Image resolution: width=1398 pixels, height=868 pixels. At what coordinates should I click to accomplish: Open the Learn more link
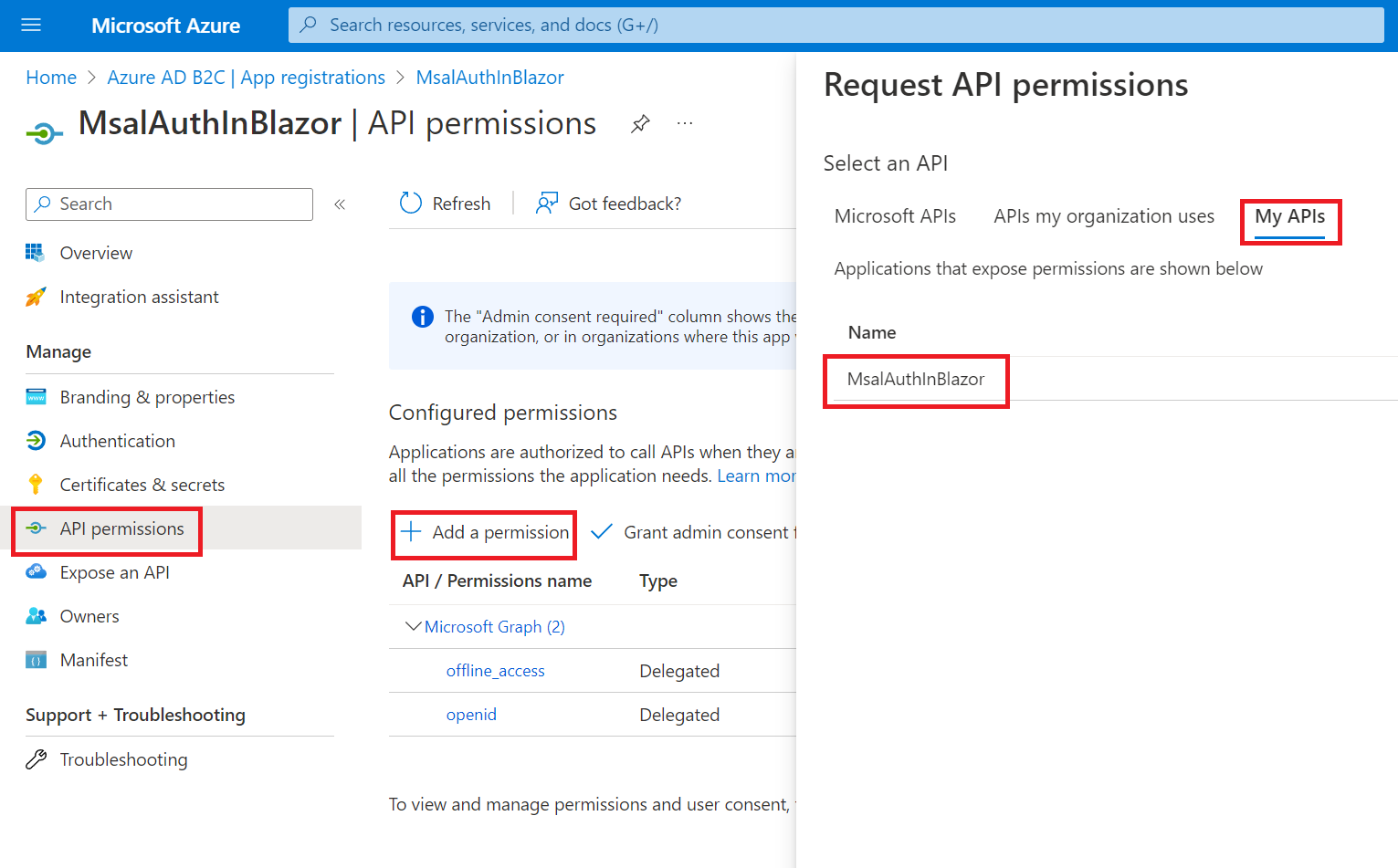pyautogui.click(x=756, y=476)
